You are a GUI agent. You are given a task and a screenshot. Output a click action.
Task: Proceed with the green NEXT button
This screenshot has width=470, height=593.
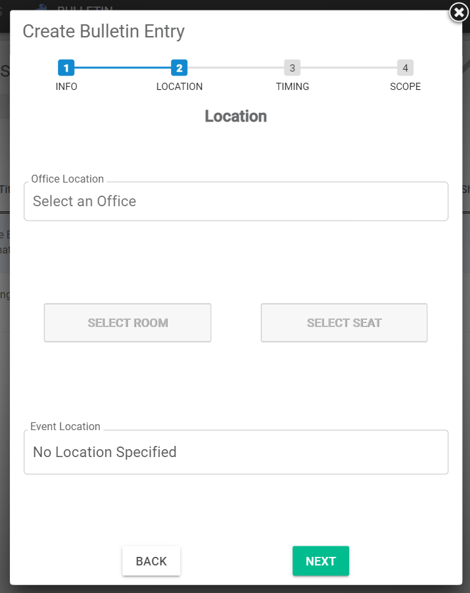coord(321,561)
